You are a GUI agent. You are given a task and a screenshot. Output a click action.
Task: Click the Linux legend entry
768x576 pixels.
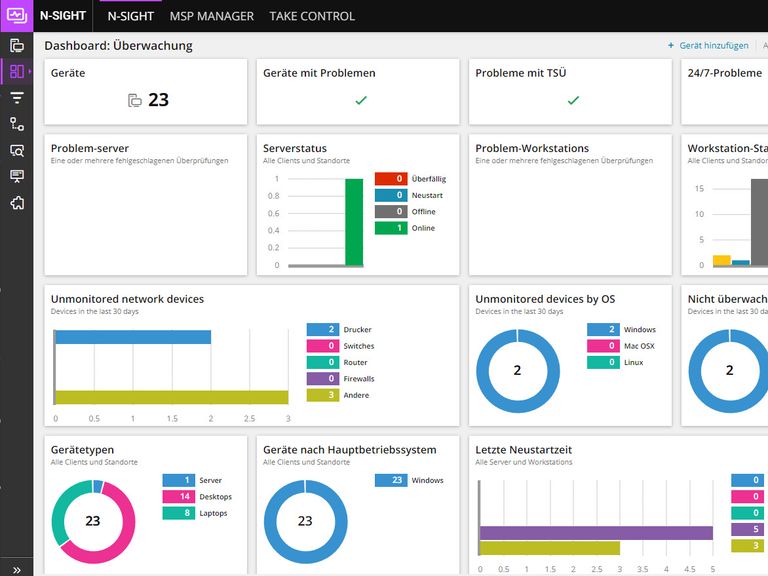pyautogui.click(x=615, y=362)
